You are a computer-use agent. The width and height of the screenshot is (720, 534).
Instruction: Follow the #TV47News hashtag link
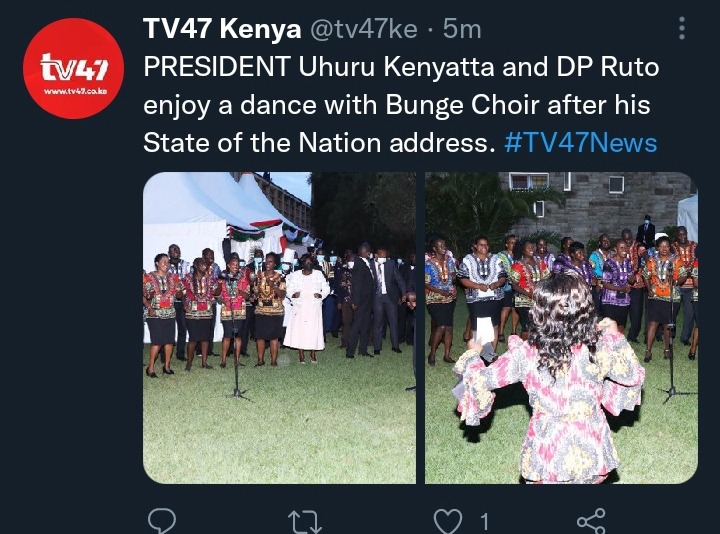[580, 143]
